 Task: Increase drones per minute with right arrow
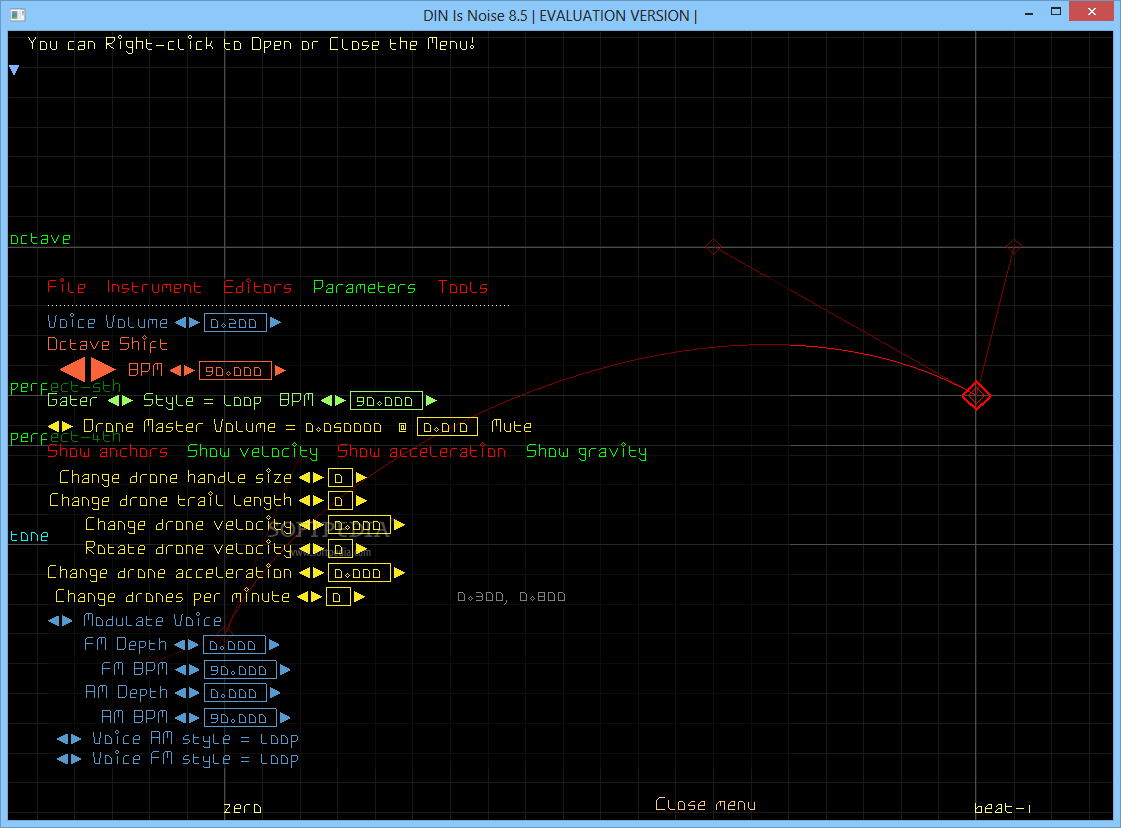[359, 596]
